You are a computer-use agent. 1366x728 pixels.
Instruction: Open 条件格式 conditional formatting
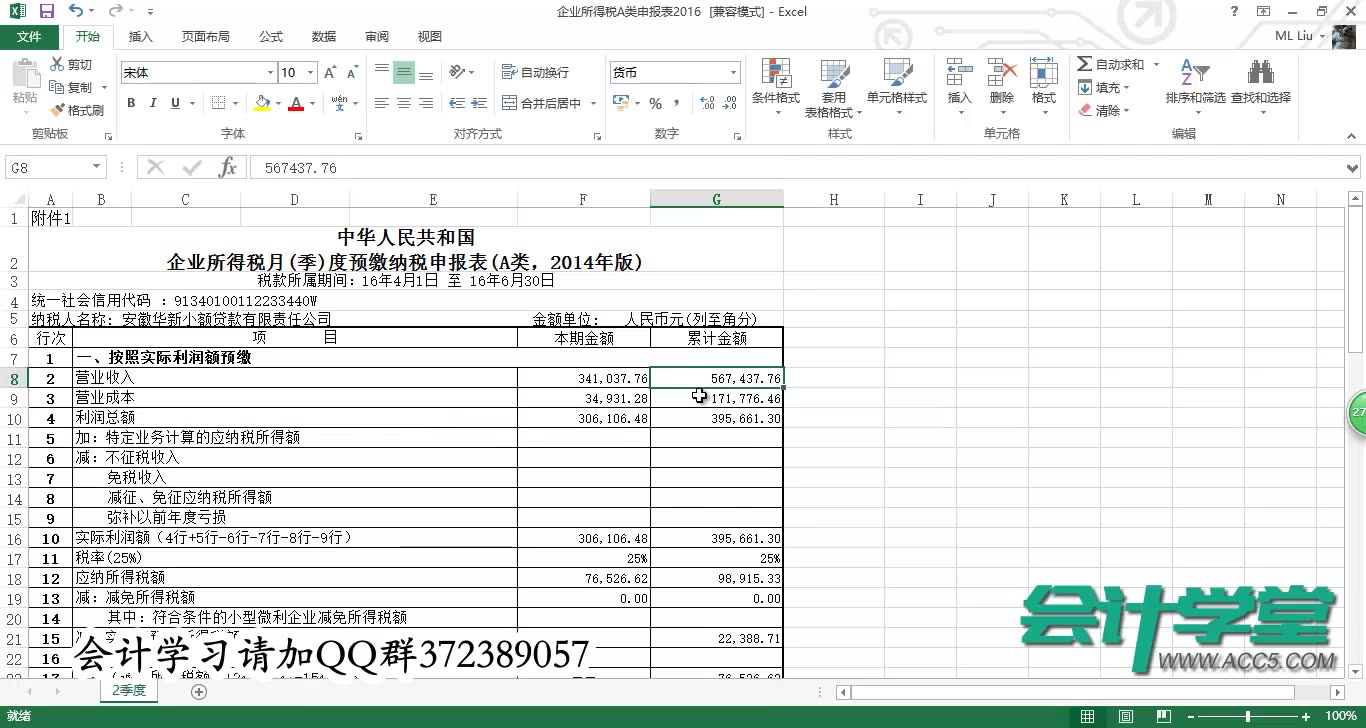point(776,86)
